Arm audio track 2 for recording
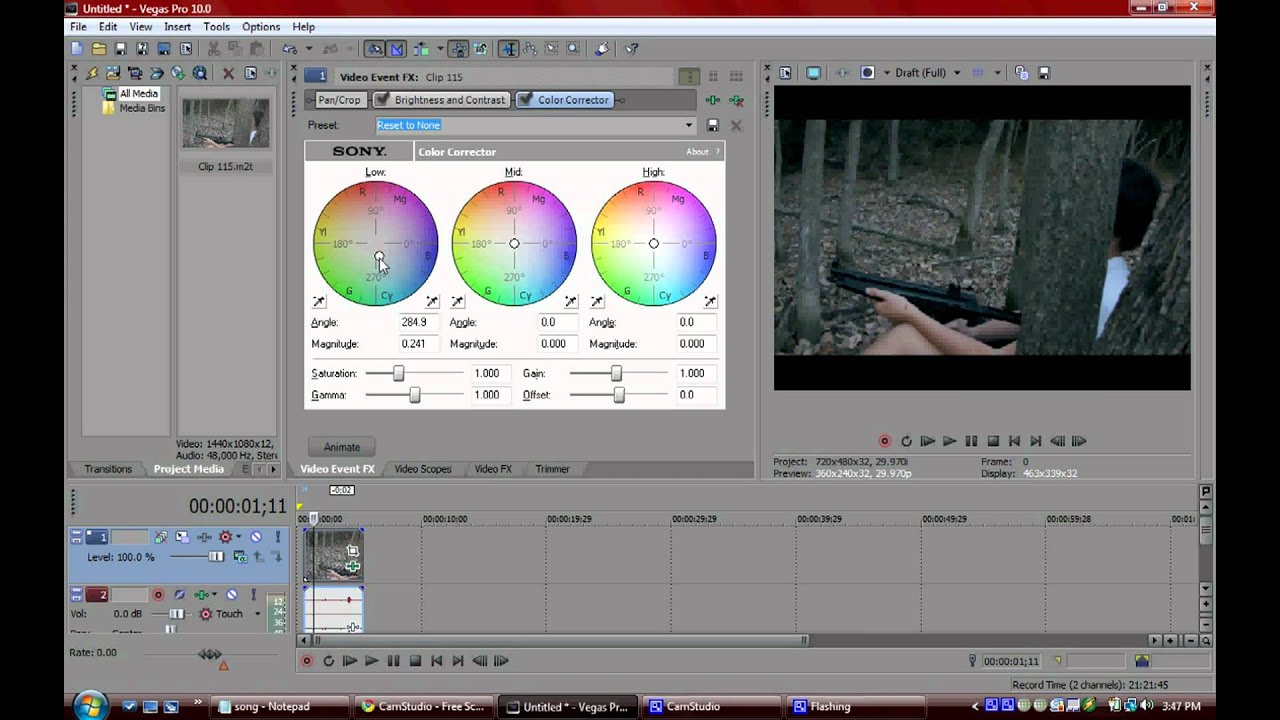This screenshot has height=720, width=1280. click(158, 595)
